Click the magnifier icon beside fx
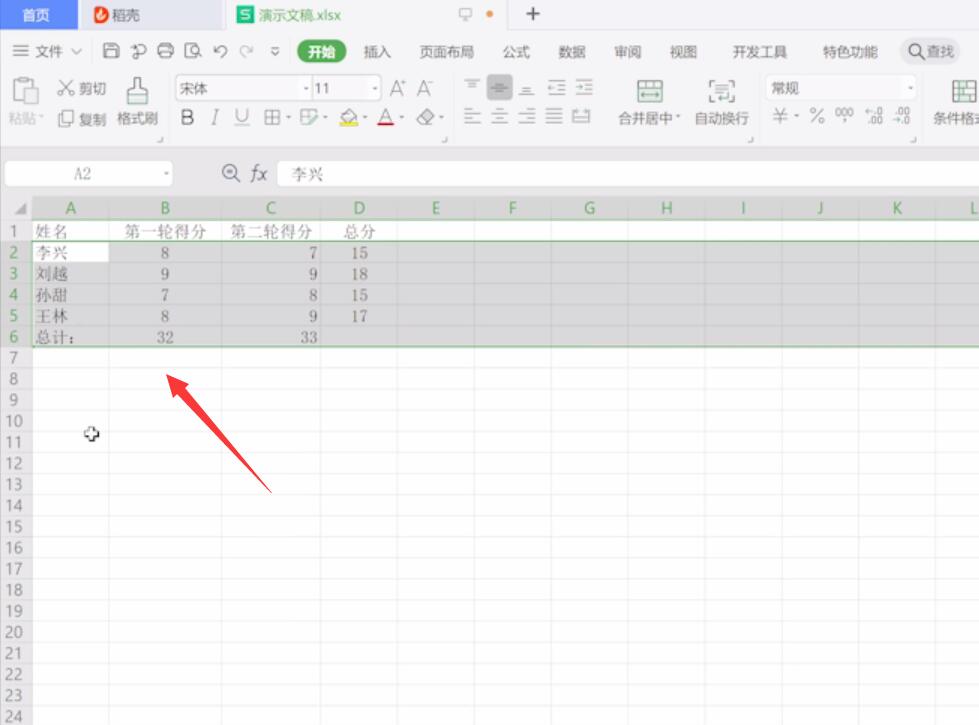Image resolution: width=979 pixels, height=725 pixels. coord(231,173)
